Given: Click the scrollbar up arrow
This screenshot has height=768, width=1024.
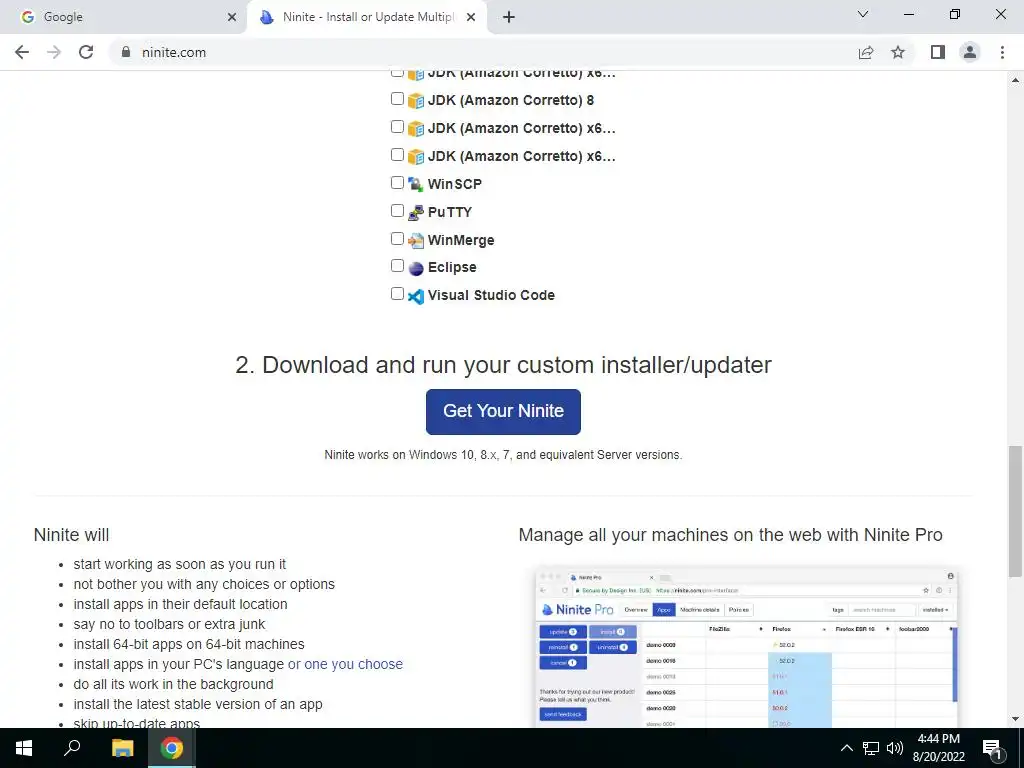Looking at the screenshot, I should [1015, 80].
